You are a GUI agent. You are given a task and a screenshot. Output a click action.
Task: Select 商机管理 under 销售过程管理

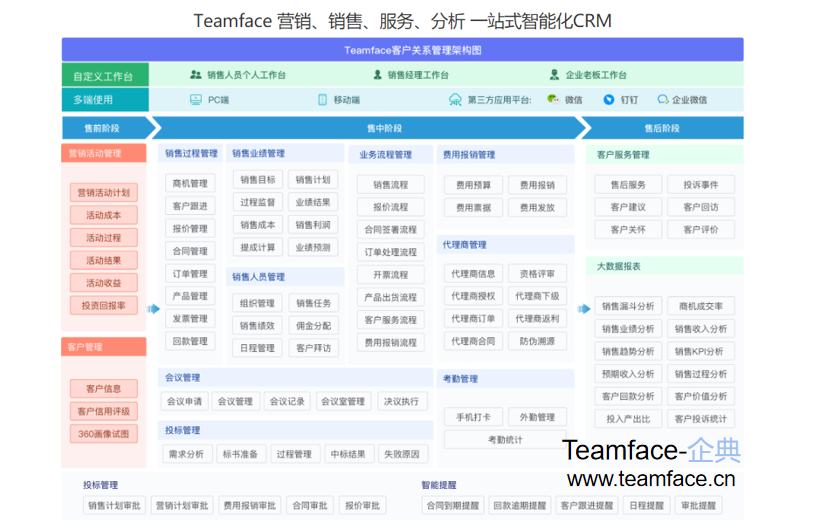click(190, 183)
